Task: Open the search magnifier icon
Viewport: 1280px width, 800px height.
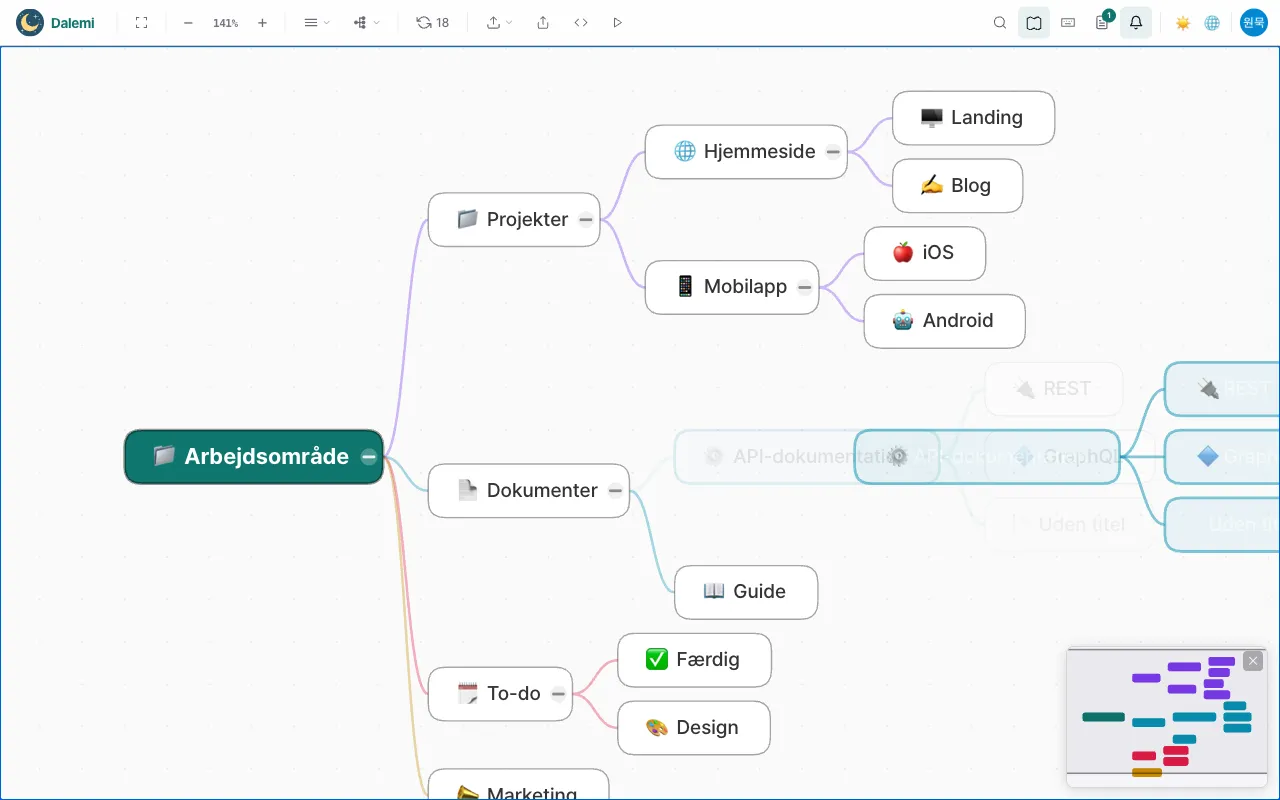Action: point(1000,22)
